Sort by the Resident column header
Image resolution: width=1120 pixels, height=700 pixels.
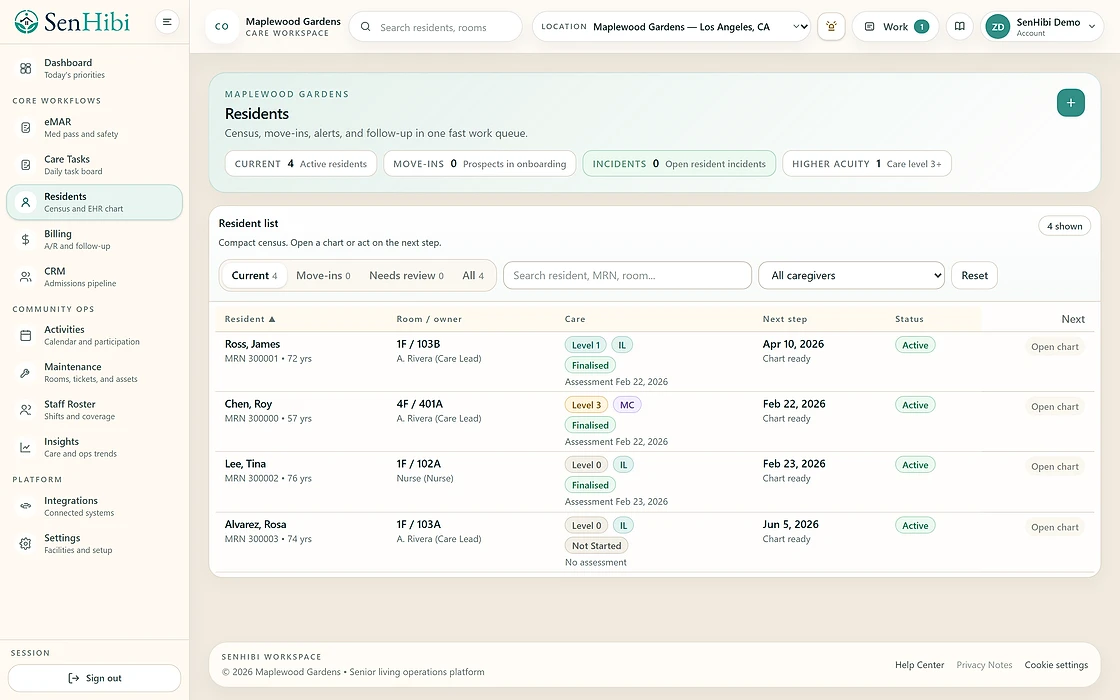point(250,319)
